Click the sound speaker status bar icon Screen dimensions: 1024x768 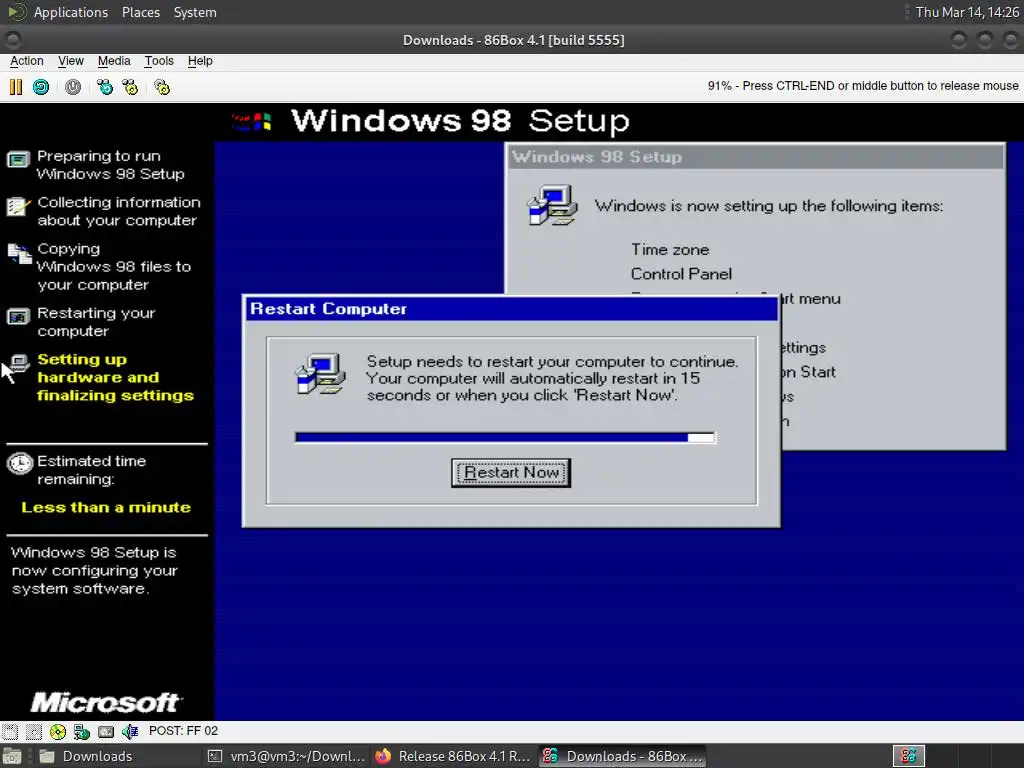tap(130, 731)
